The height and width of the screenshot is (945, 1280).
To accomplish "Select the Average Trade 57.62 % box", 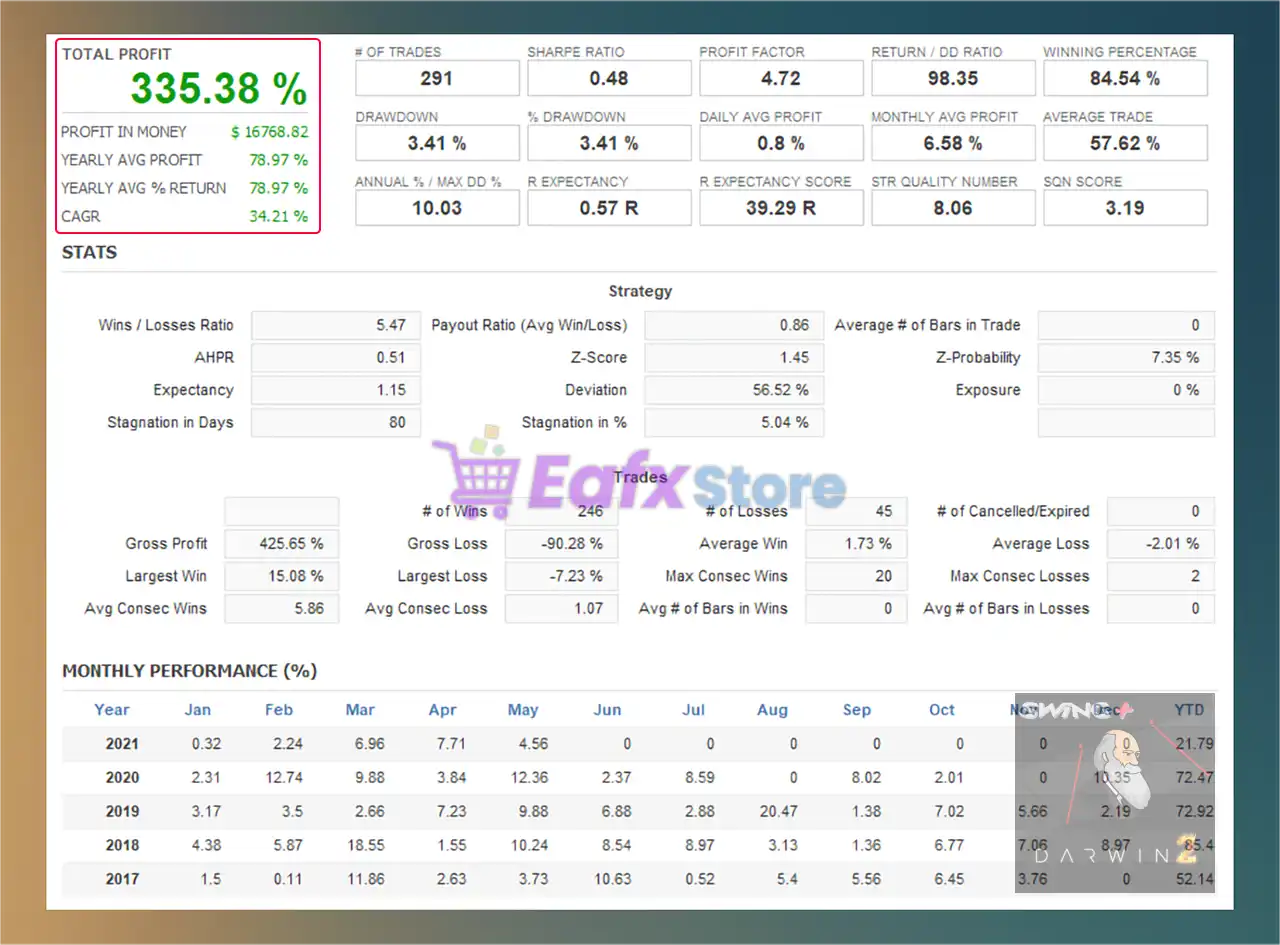I will pos(1125,143).
